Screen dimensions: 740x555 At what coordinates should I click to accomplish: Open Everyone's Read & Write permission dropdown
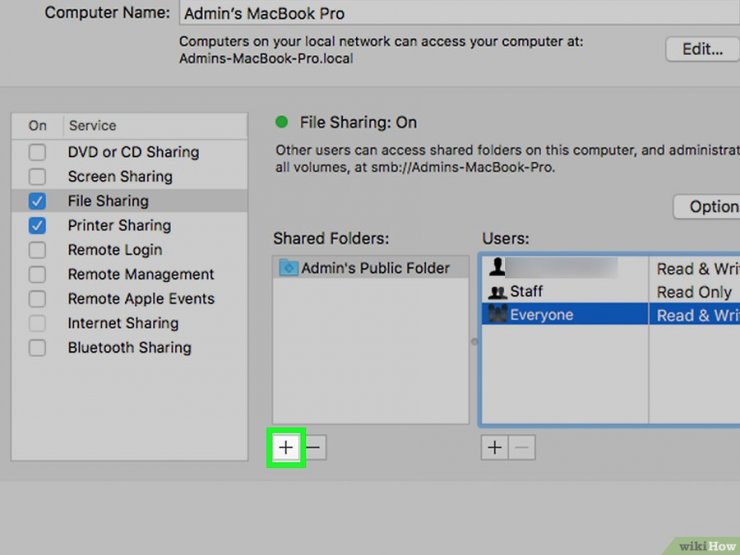[694, 315]
